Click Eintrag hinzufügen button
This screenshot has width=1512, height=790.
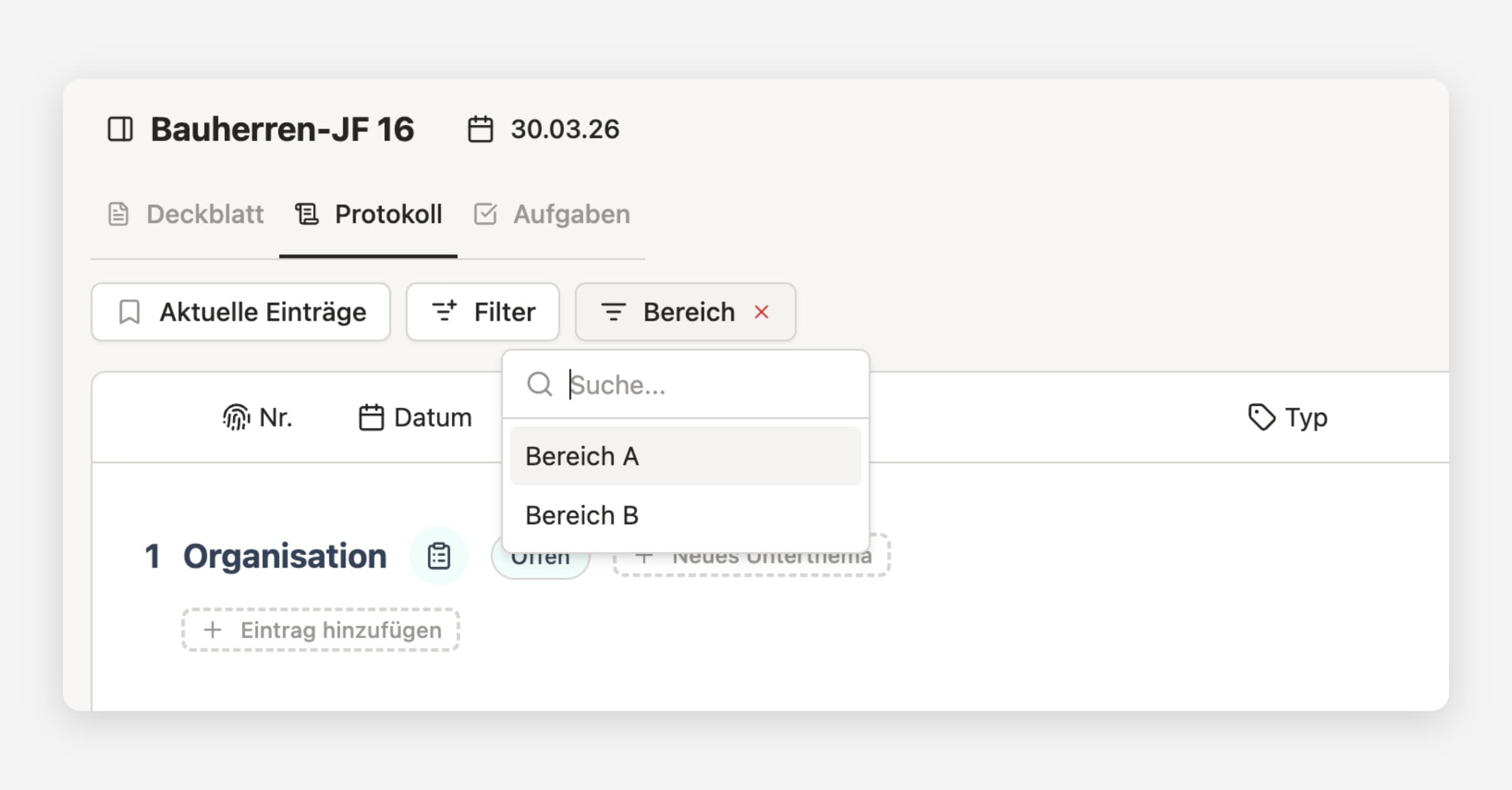coord(321,630)
